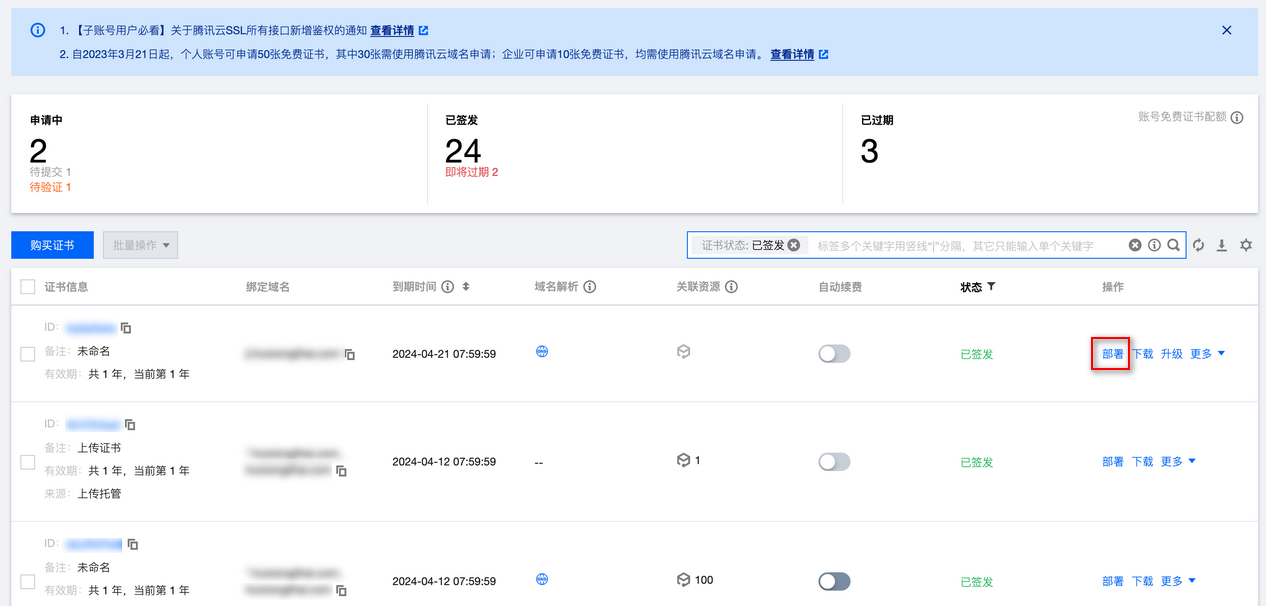Click the search magnifier icon

click(1173, 245)
